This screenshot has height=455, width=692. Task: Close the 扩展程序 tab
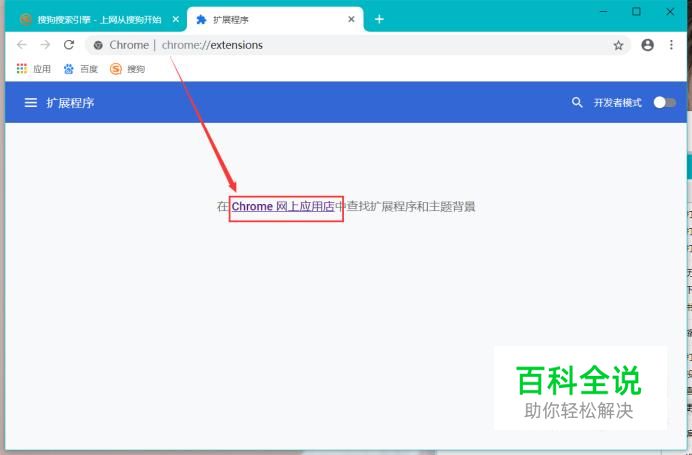351,19
